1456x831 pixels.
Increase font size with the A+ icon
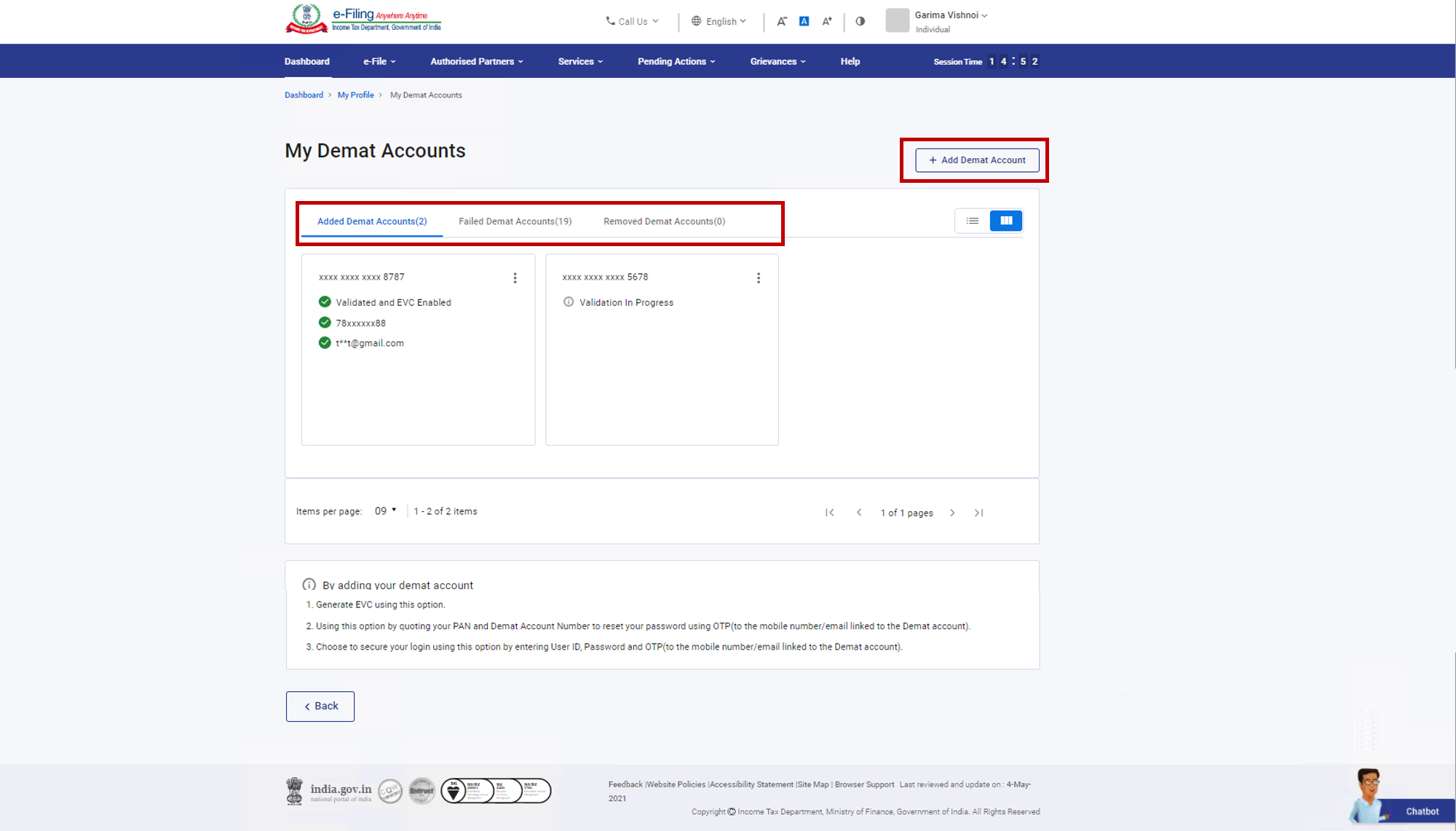[x=827, y=21]
